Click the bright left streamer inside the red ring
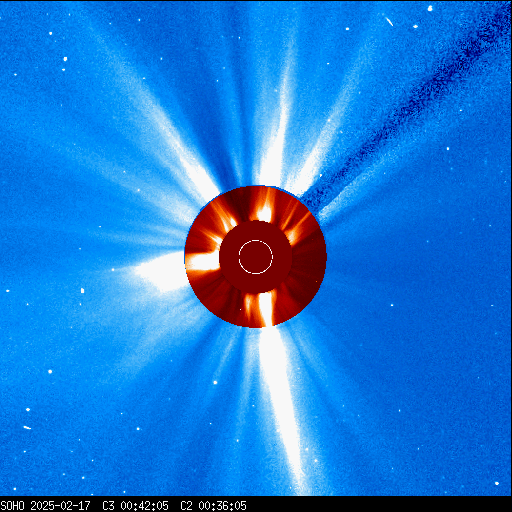The image size is (512, 512). pyautogui.click(x=202, y=262)
